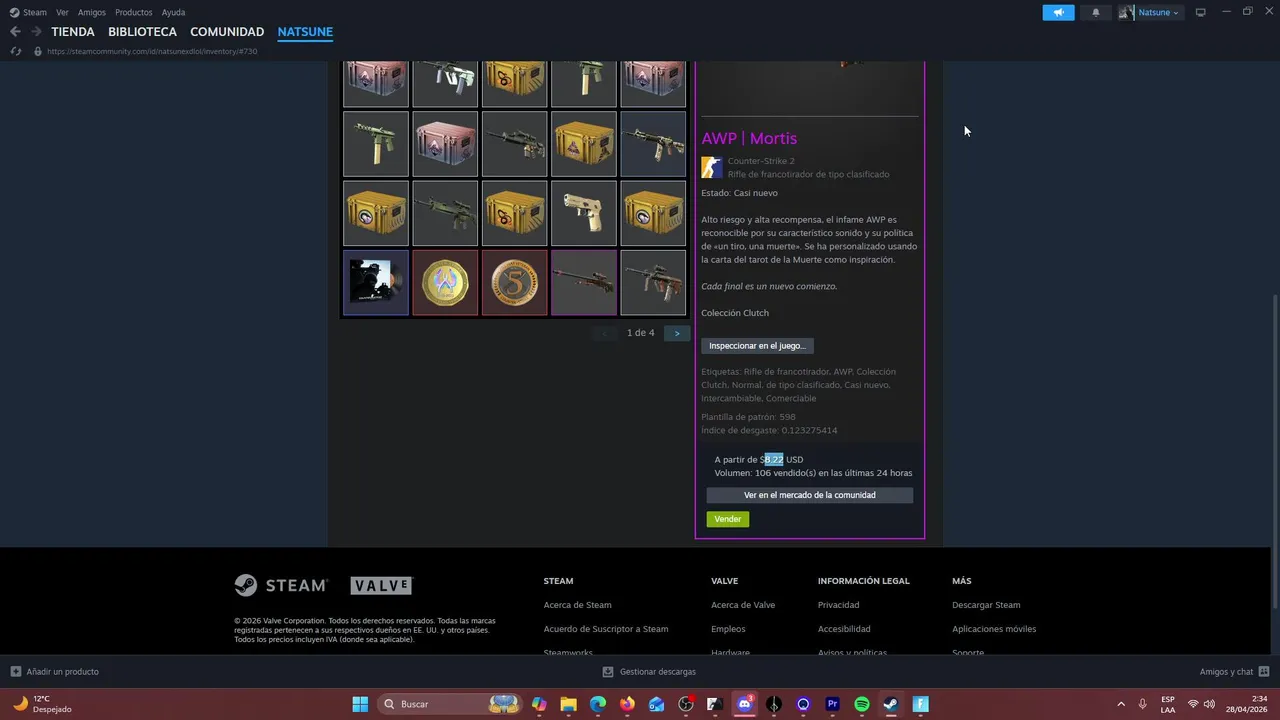Click the green Vender button

(x=728, y=519)
